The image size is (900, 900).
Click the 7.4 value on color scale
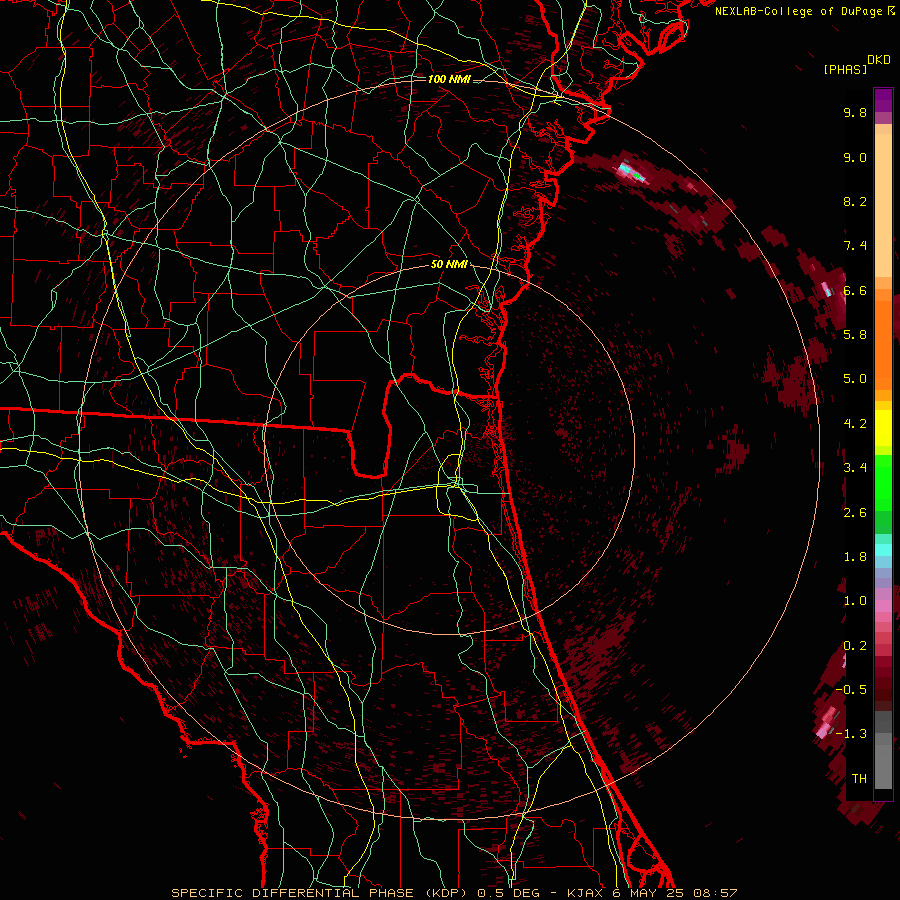click(x=855, y=246)
